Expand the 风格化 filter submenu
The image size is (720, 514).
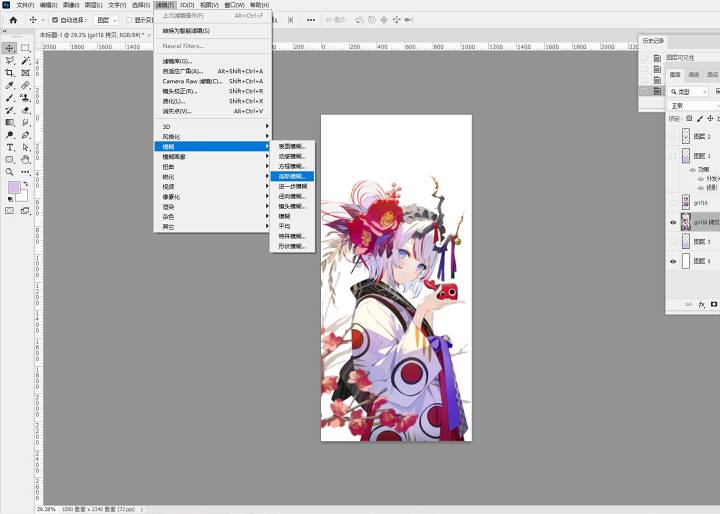[213, 137]
